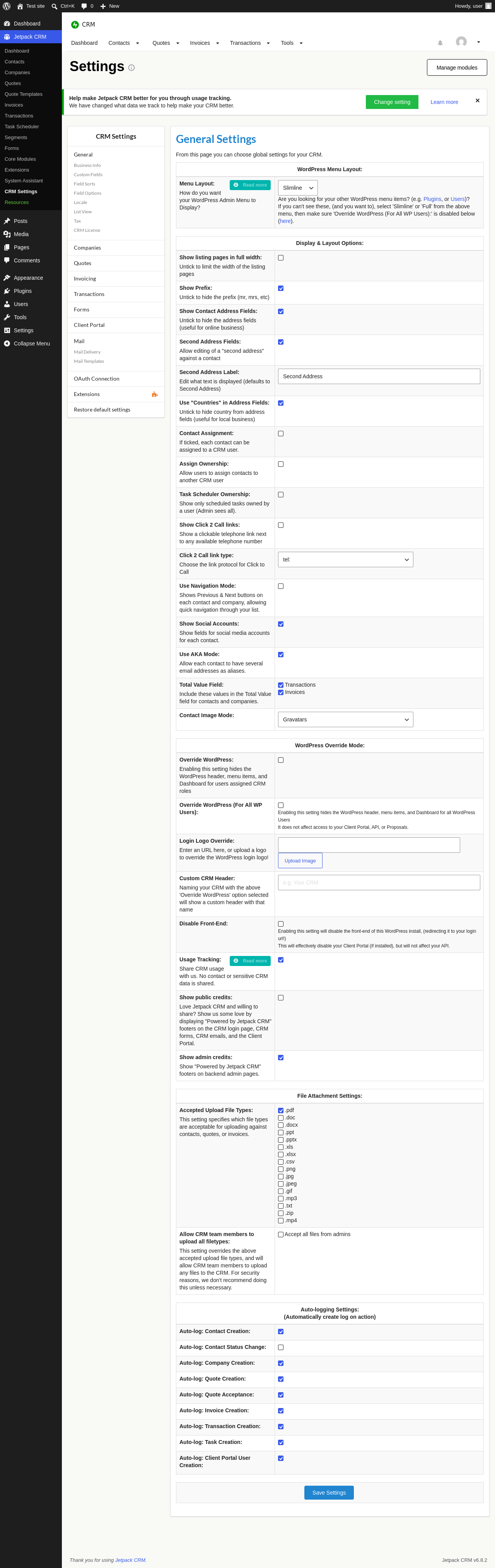Image resolution: width=495 pixels, height=1568 pixels.
Task: Click the green Jetpack CRM logo
Action: [75, 24]
